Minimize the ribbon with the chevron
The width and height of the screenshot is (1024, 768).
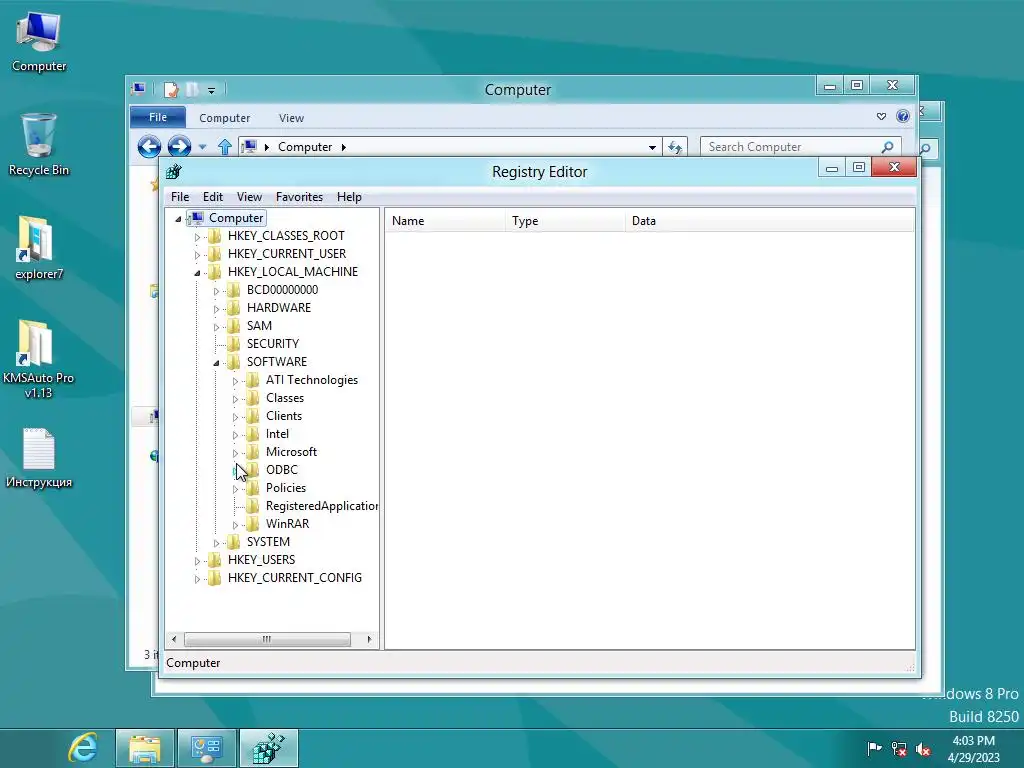click(x=881, y=116)
